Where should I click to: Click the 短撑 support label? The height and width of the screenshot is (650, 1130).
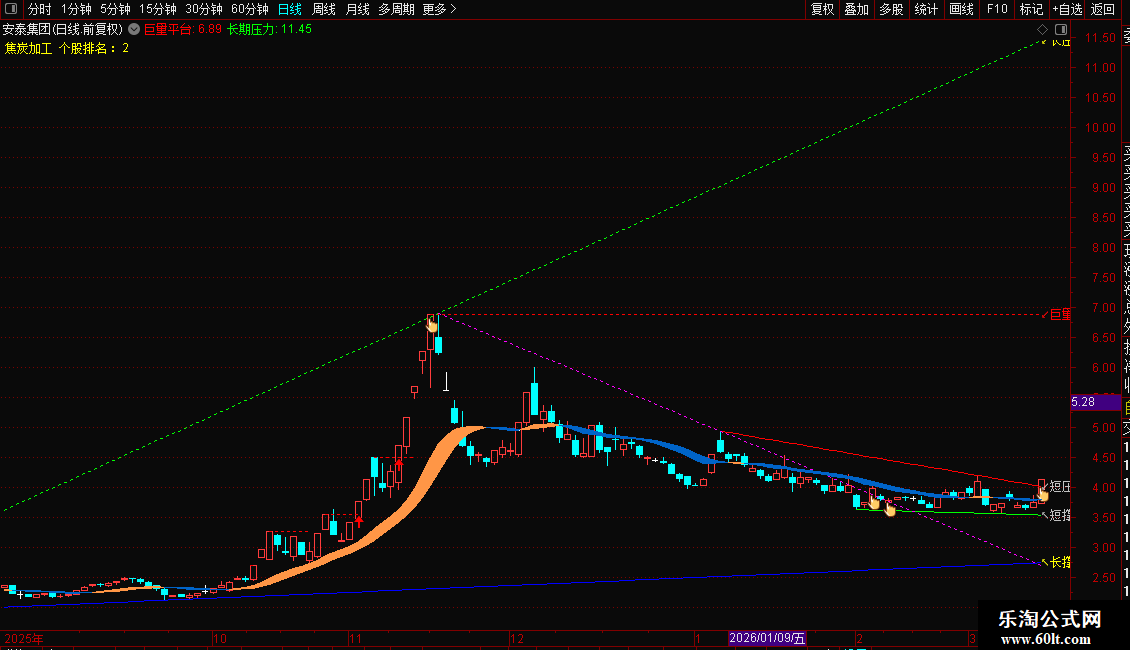coord(1060,515)
